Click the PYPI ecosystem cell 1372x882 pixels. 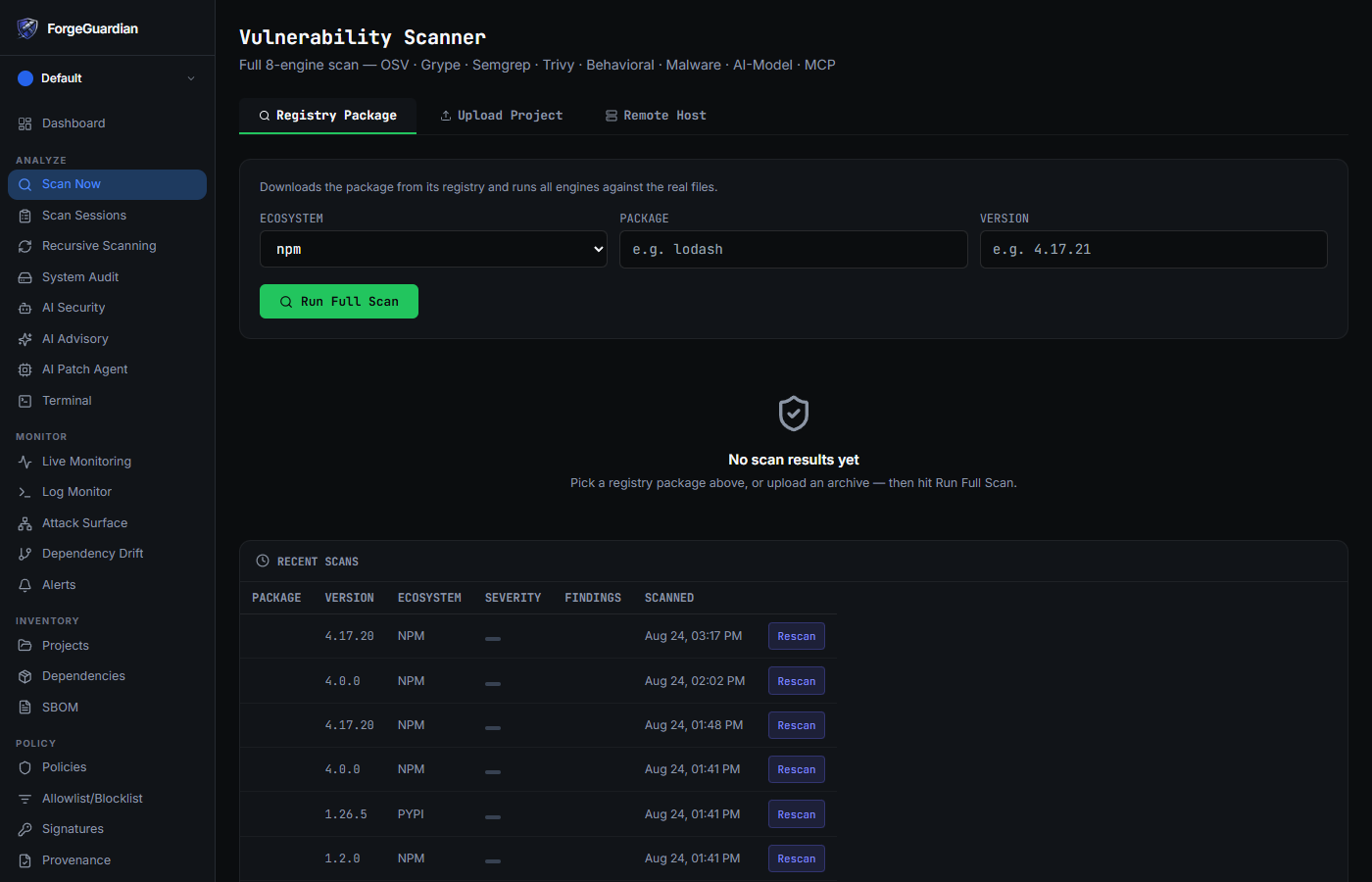[x=411, y=814]
